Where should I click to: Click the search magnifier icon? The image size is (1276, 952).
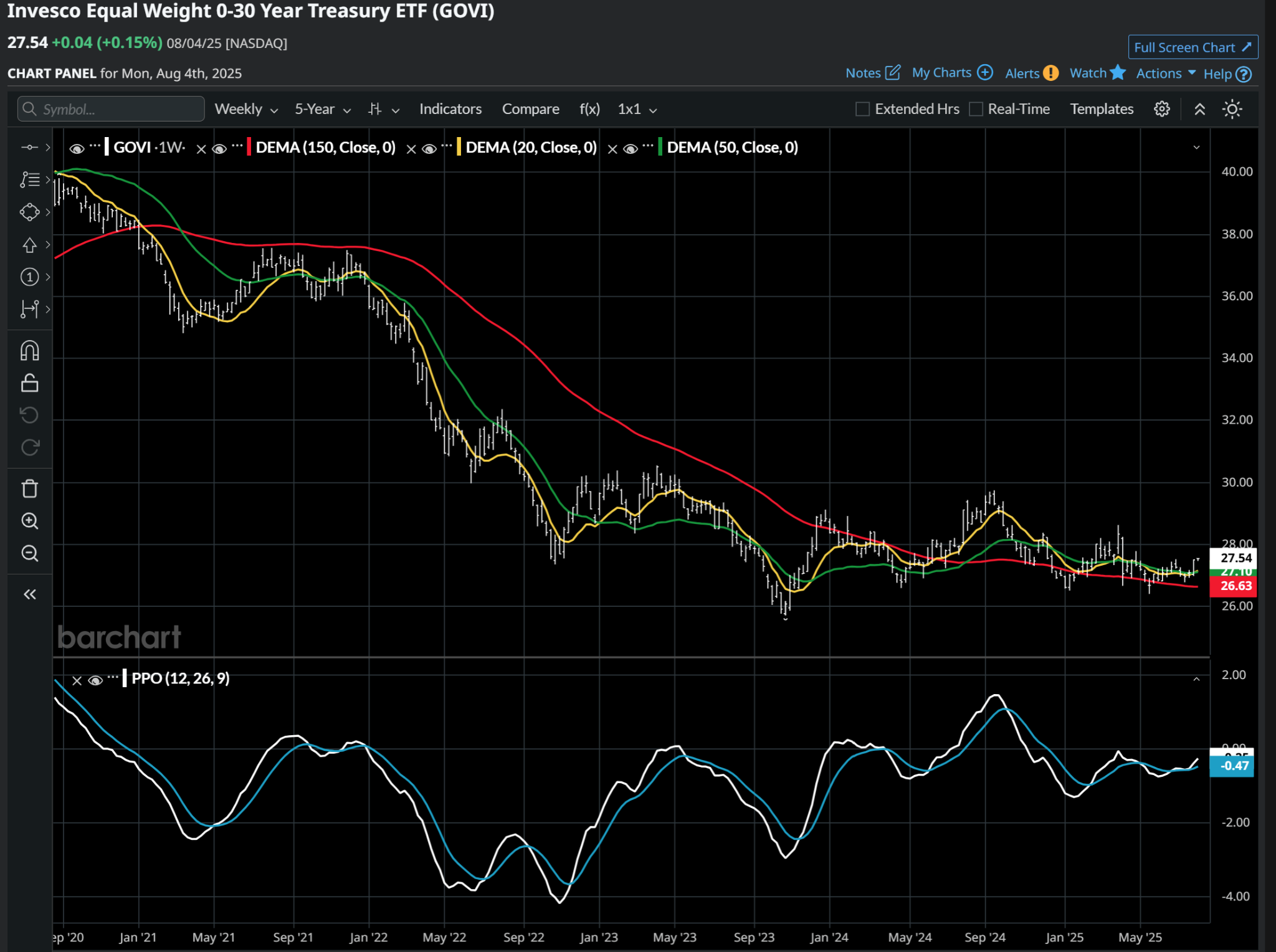(29, 109)
